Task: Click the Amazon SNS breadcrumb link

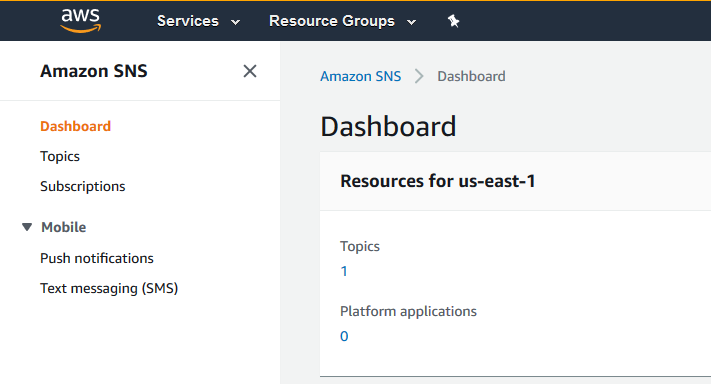Action: (x=360, y=76)
